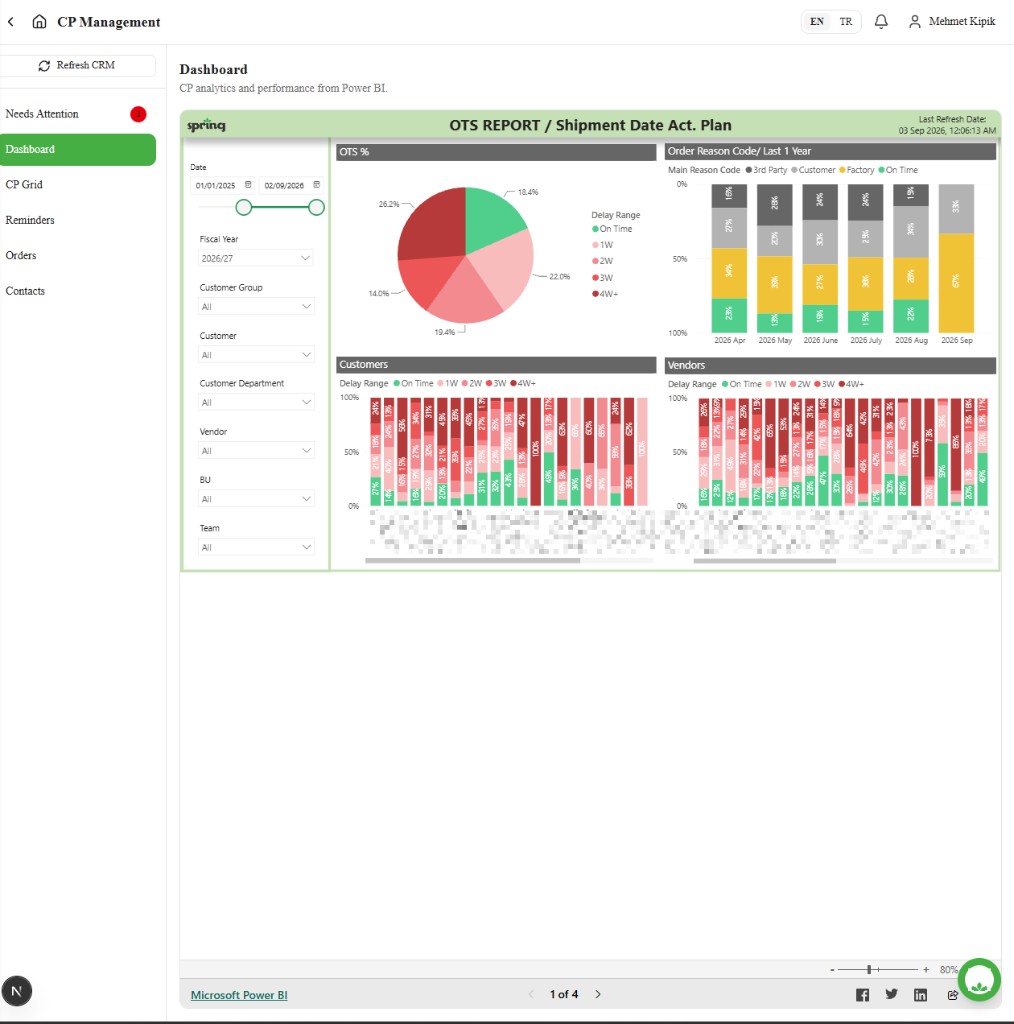1014x1024 pixels.
Task: Click the user profile icon beside Mehmet Kipik
Action: tap(915, 22)
